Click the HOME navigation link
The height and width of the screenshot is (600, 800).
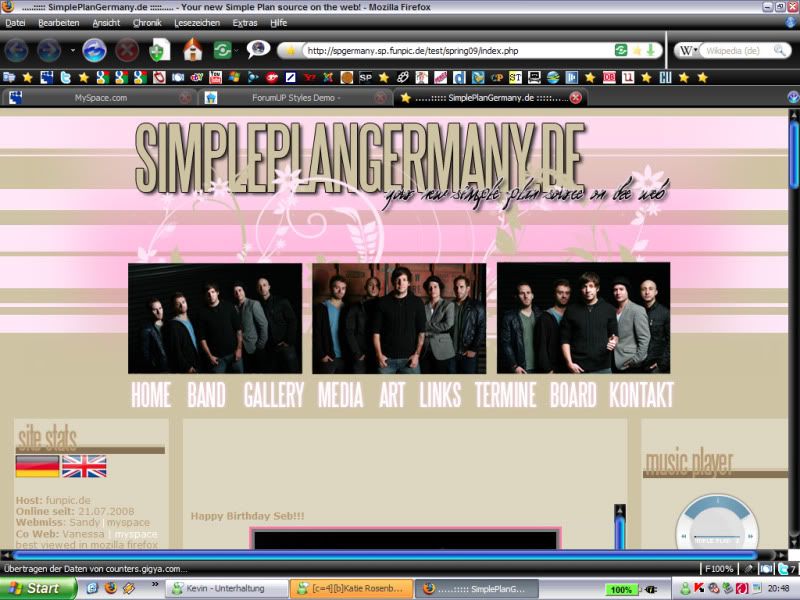coord(151,394)
